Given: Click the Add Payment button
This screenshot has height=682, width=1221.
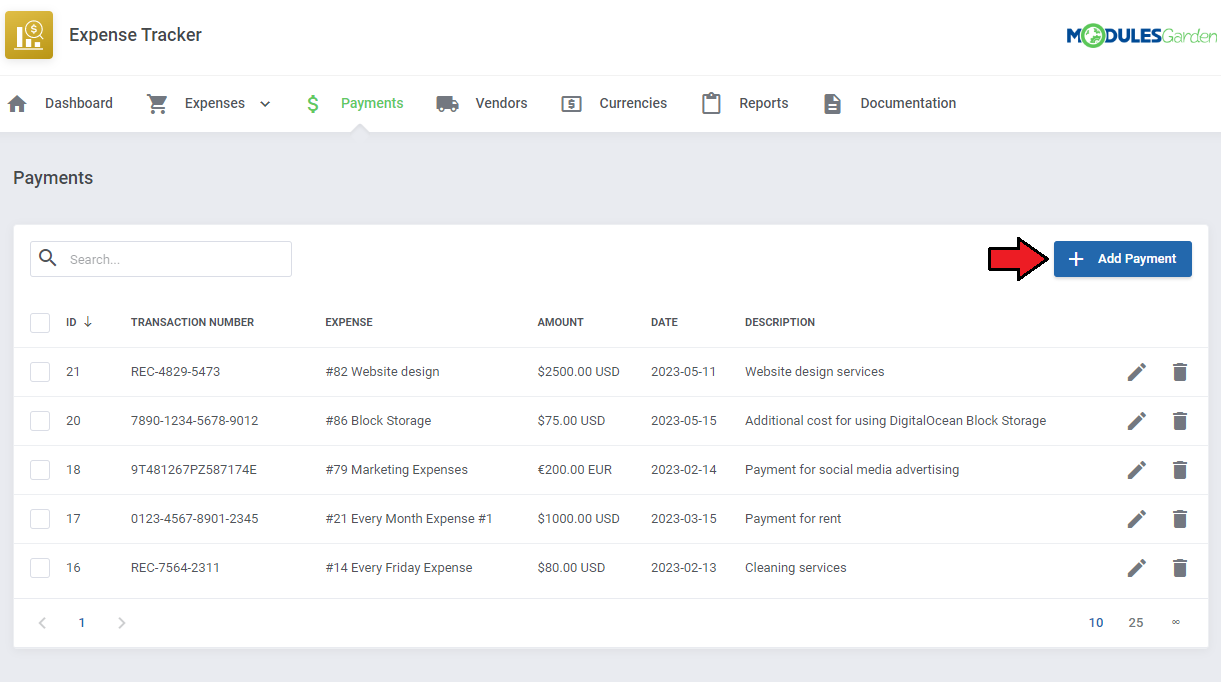Looking at the screenshot, I should click(1123, 259).
